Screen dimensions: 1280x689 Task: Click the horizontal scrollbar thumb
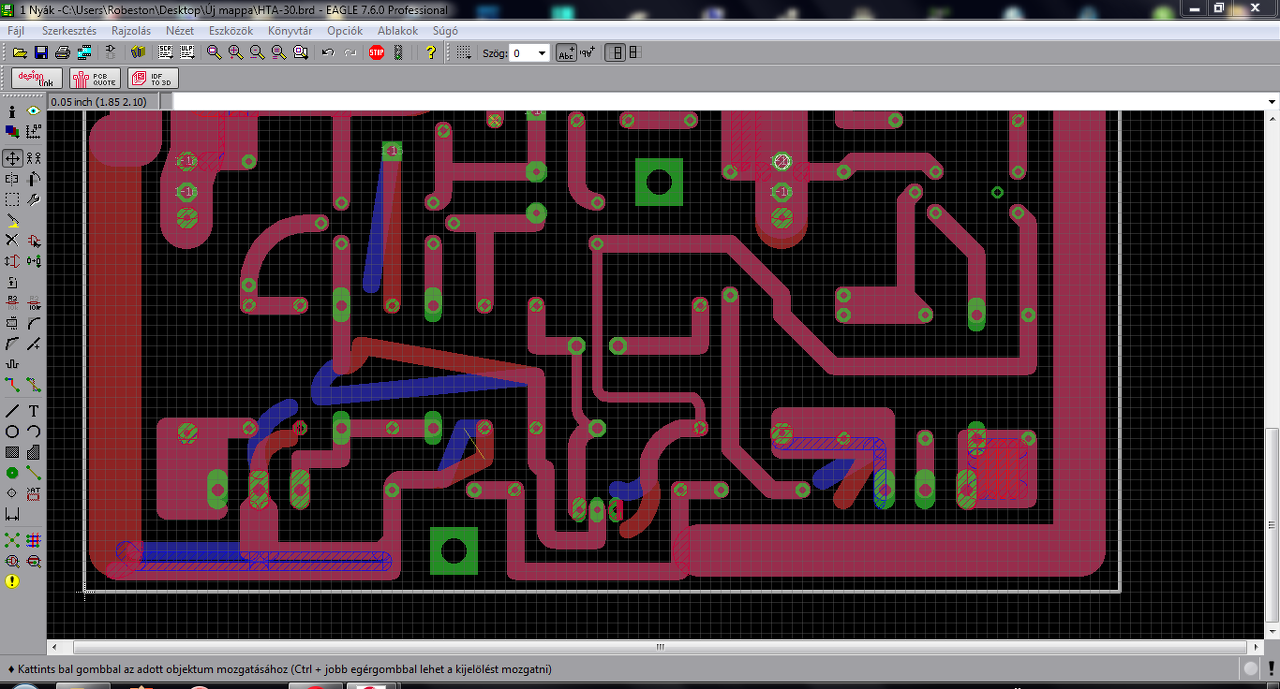click(659, 647)
